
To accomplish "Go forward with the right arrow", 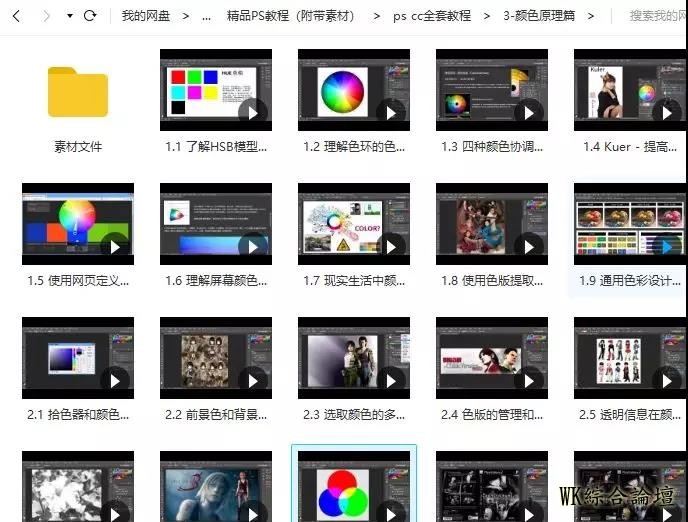I will click(x=46, y=16).
